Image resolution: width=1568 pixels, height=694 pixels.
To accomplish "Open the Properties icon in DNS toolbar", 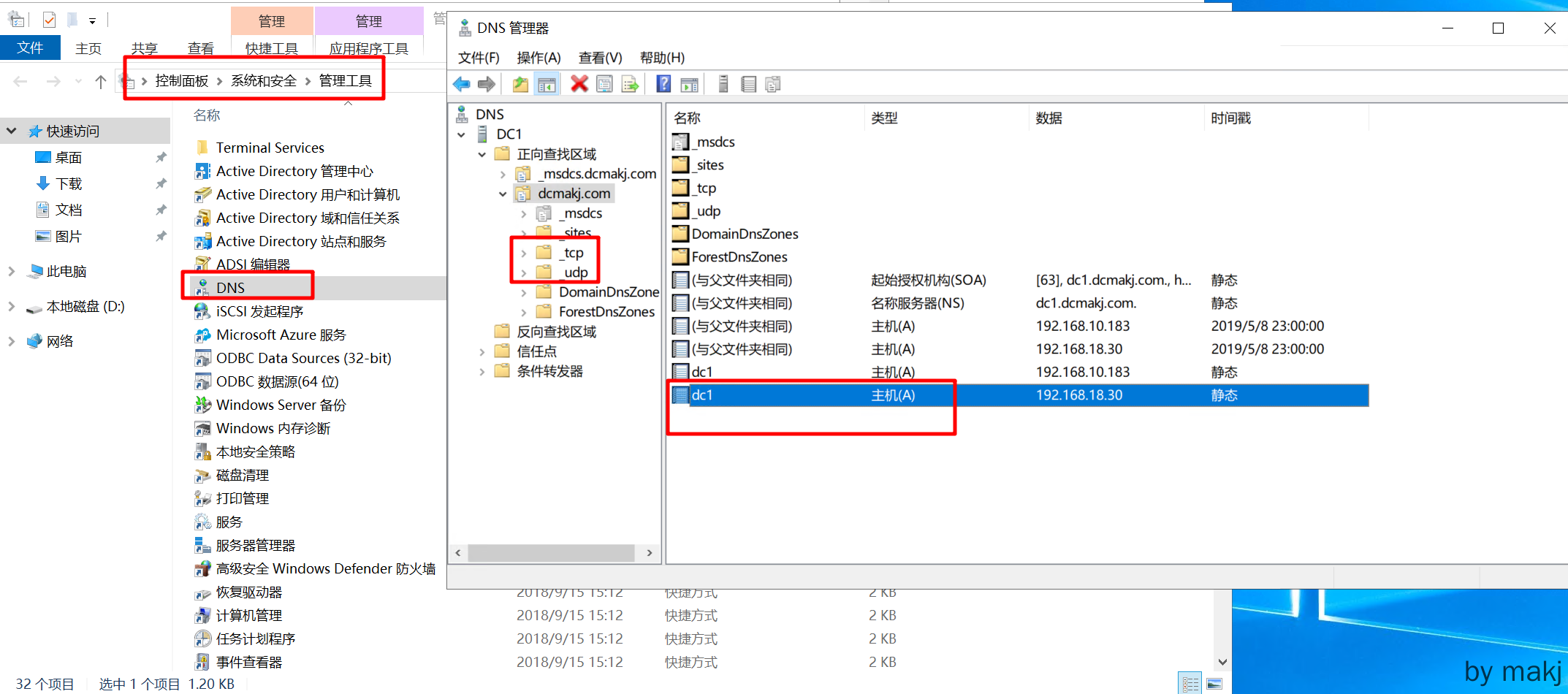I will point(604,84).
